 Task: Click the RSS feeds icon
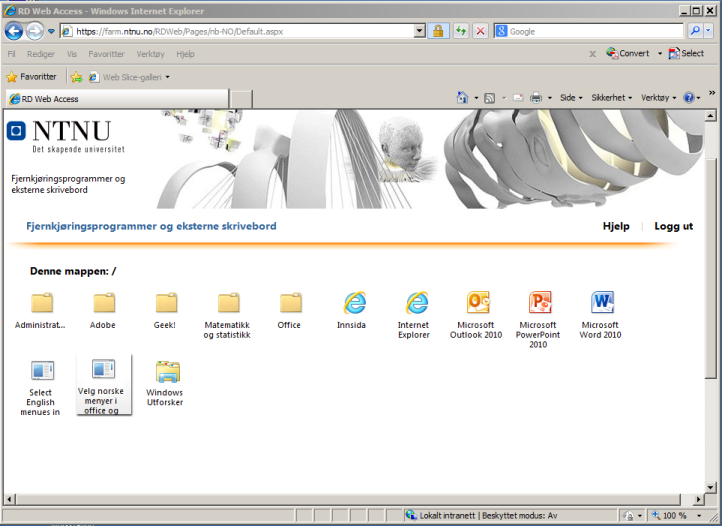click(x=490, y=98)
